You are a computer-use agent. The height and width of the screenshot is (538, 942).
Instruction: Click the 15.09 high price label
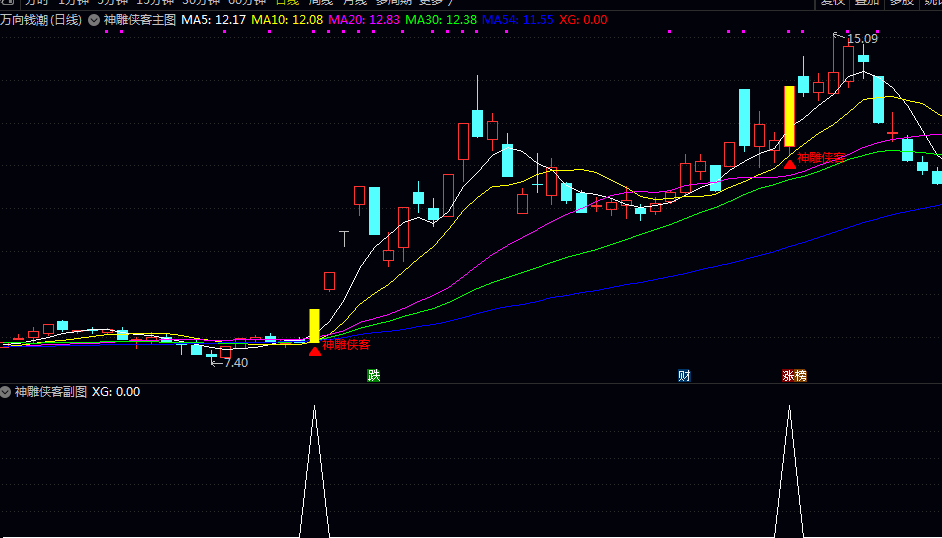[x=862, y=39]
